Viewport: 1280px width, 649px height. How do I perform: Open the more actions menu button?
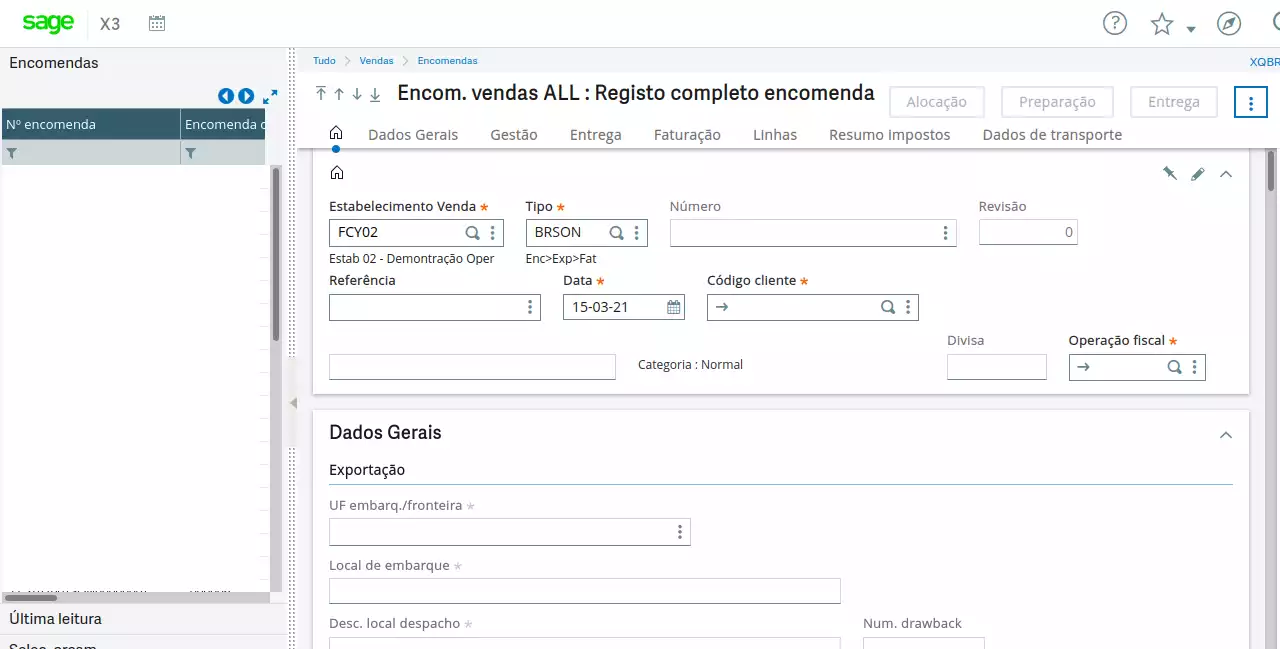pyautogui.click(x=1251, y=102)
